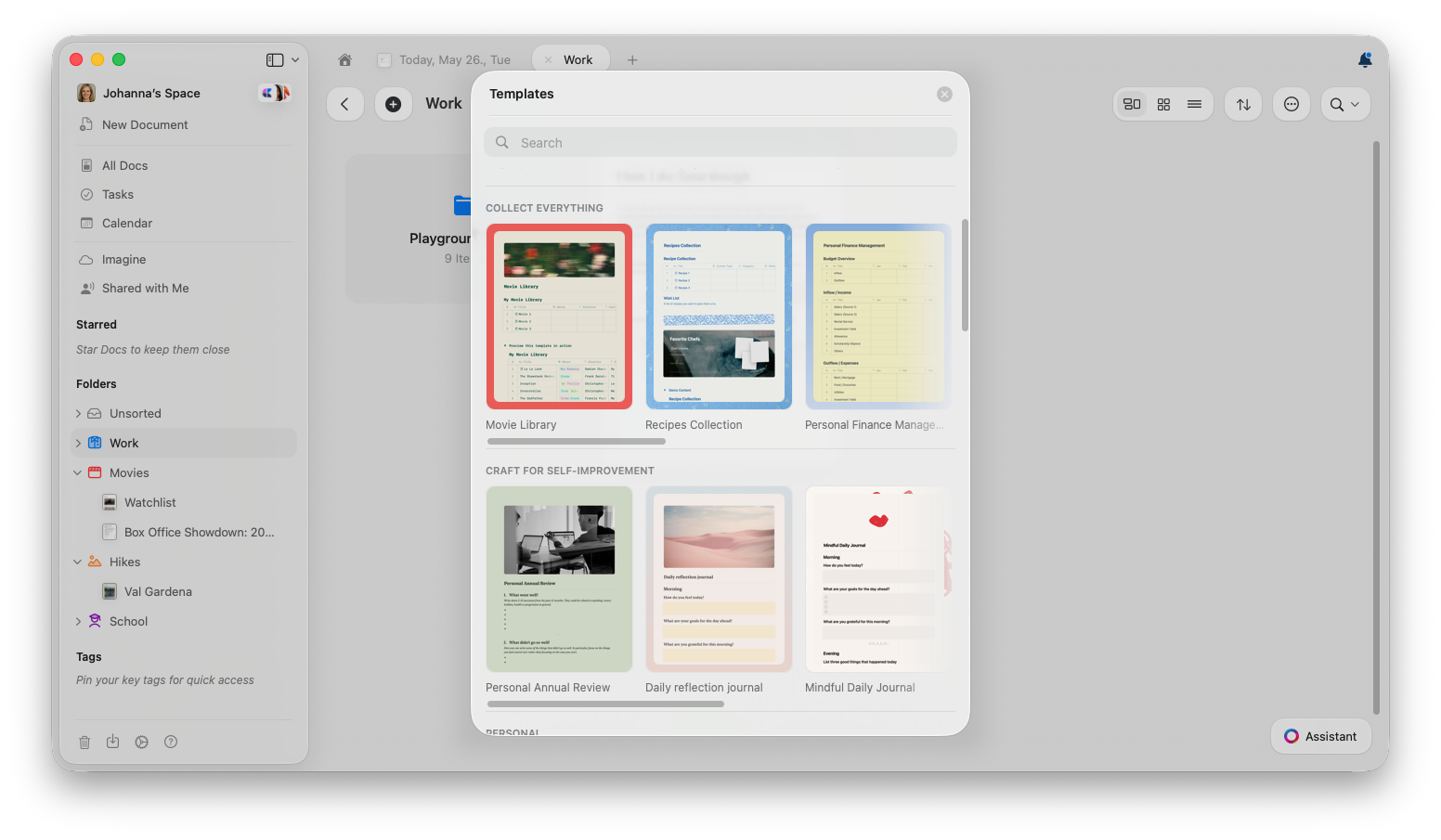
Task: Open help question mark icon
Action: (x=171, y=742)
